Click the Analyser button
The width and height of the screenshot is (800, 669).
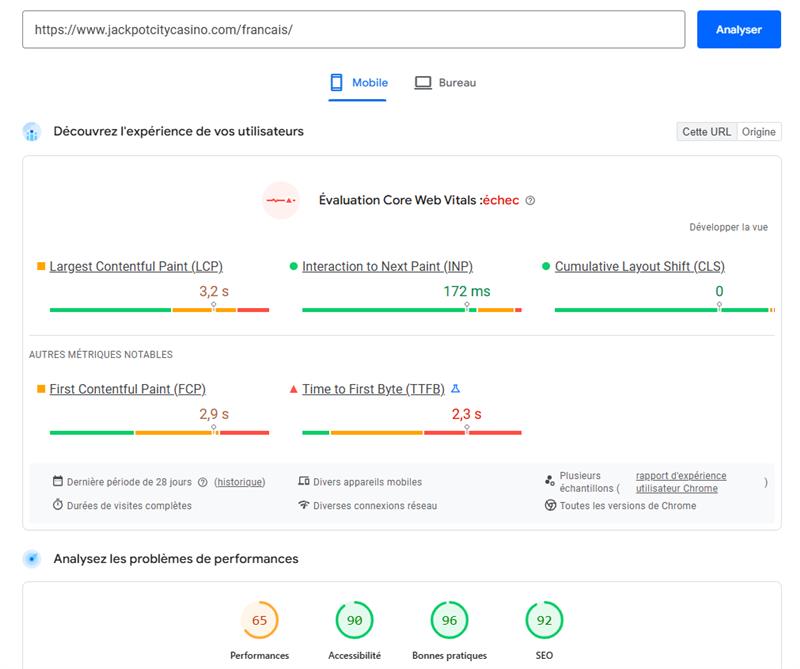pyautogui.click(x=739, y=30)
